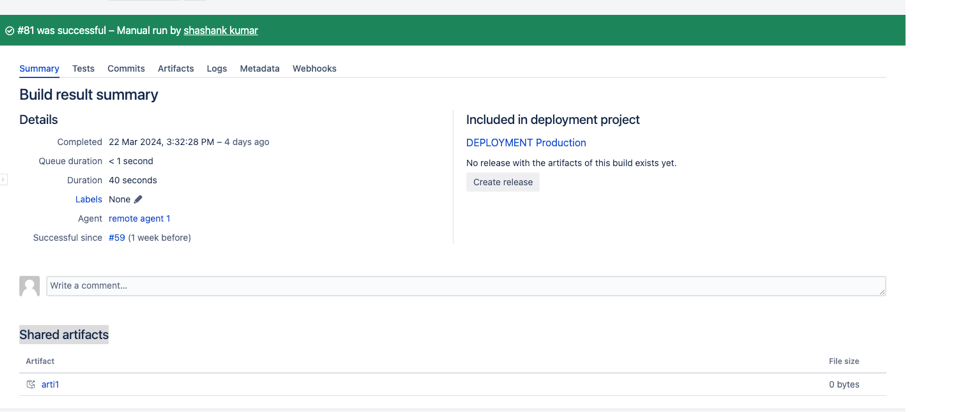The image size is (953, 412).
Task: Open the DEPLOYMENT Production project link
Action: (x=526, y=143)
